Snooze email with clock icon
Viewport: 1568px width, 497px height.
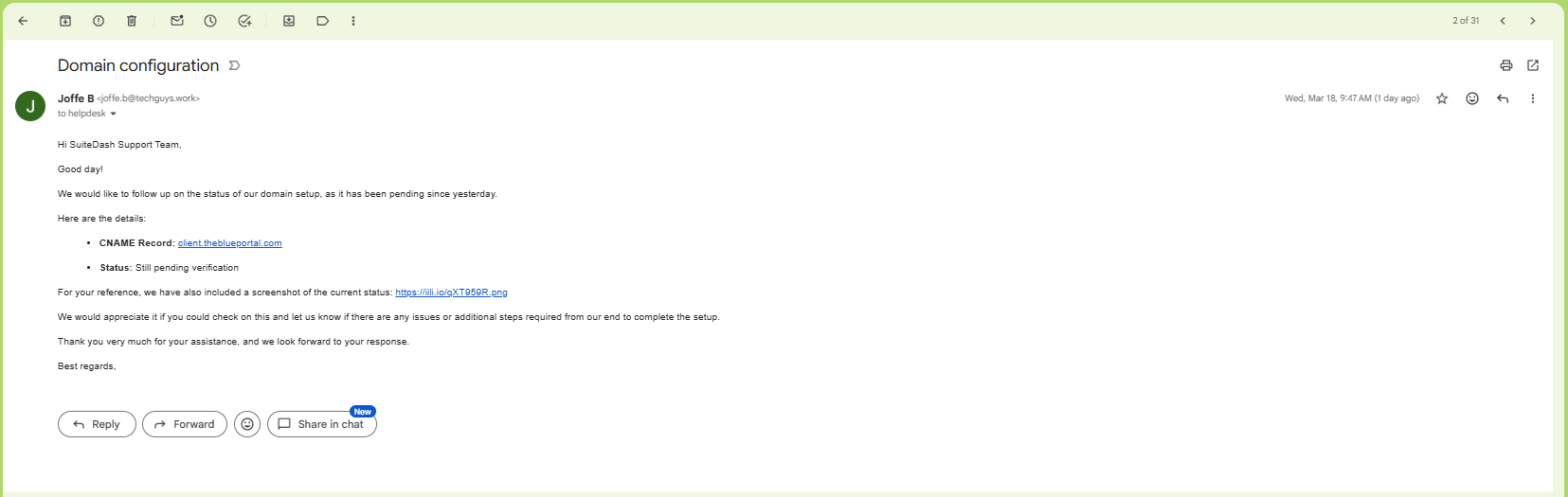tap(210, 21)
